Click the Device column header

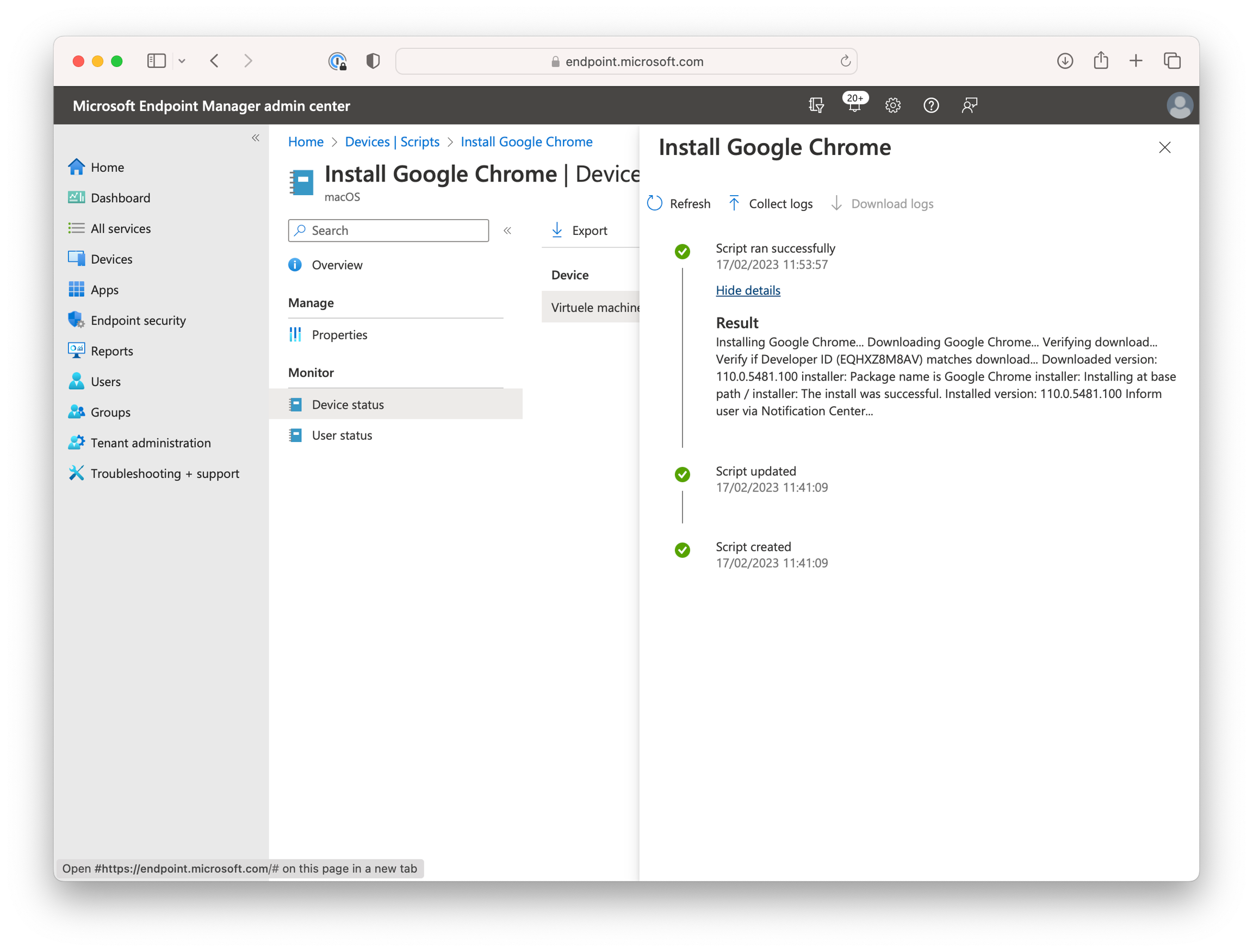pos(569,275)
